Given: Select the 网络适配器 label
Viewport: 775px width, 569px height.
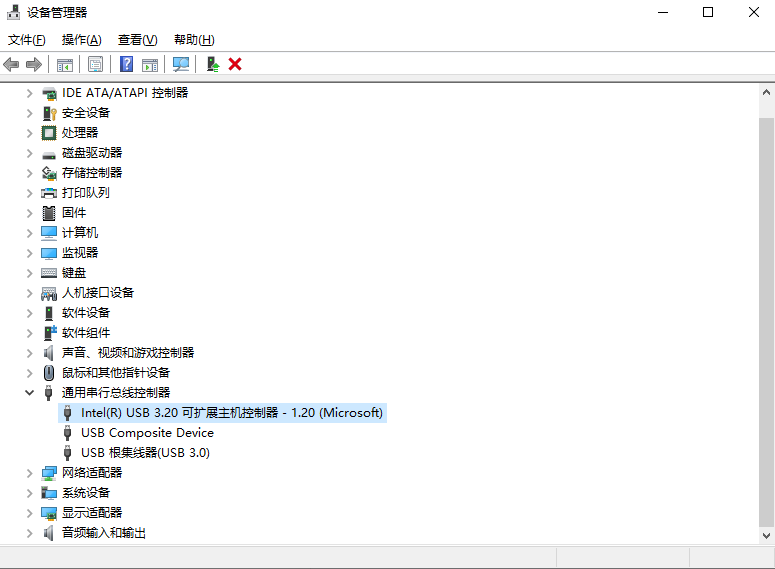Looking at the screenshot, I should tap(91, 473).
